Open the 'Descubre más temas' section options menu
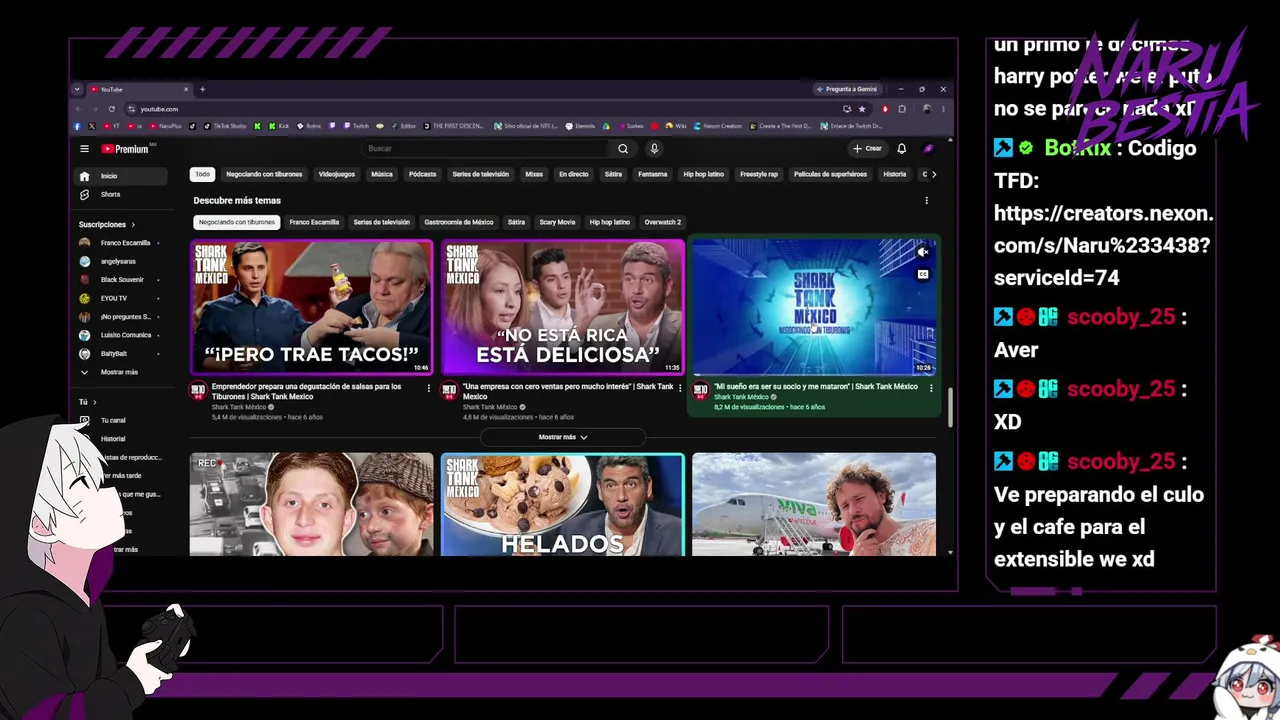 (926, 201)
